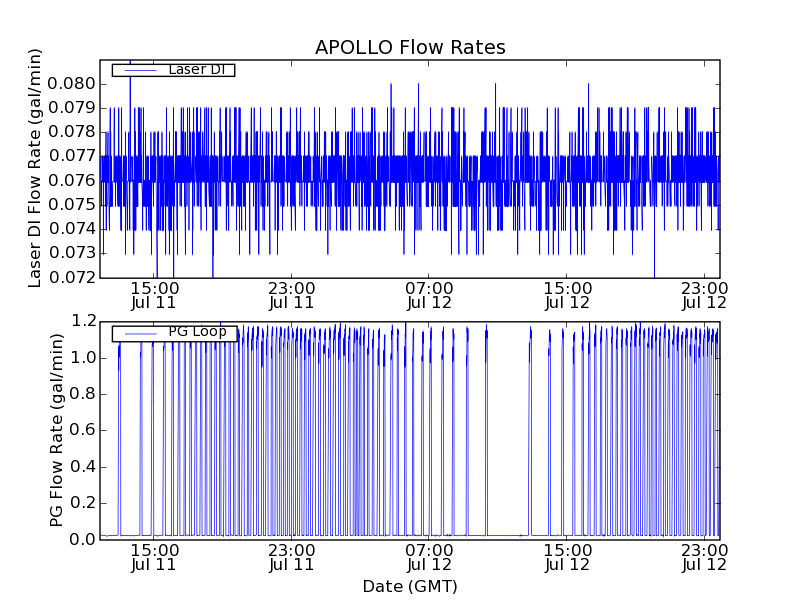
Task: Click the 0.072 y-axis tick label
Action: pos(71,277)
